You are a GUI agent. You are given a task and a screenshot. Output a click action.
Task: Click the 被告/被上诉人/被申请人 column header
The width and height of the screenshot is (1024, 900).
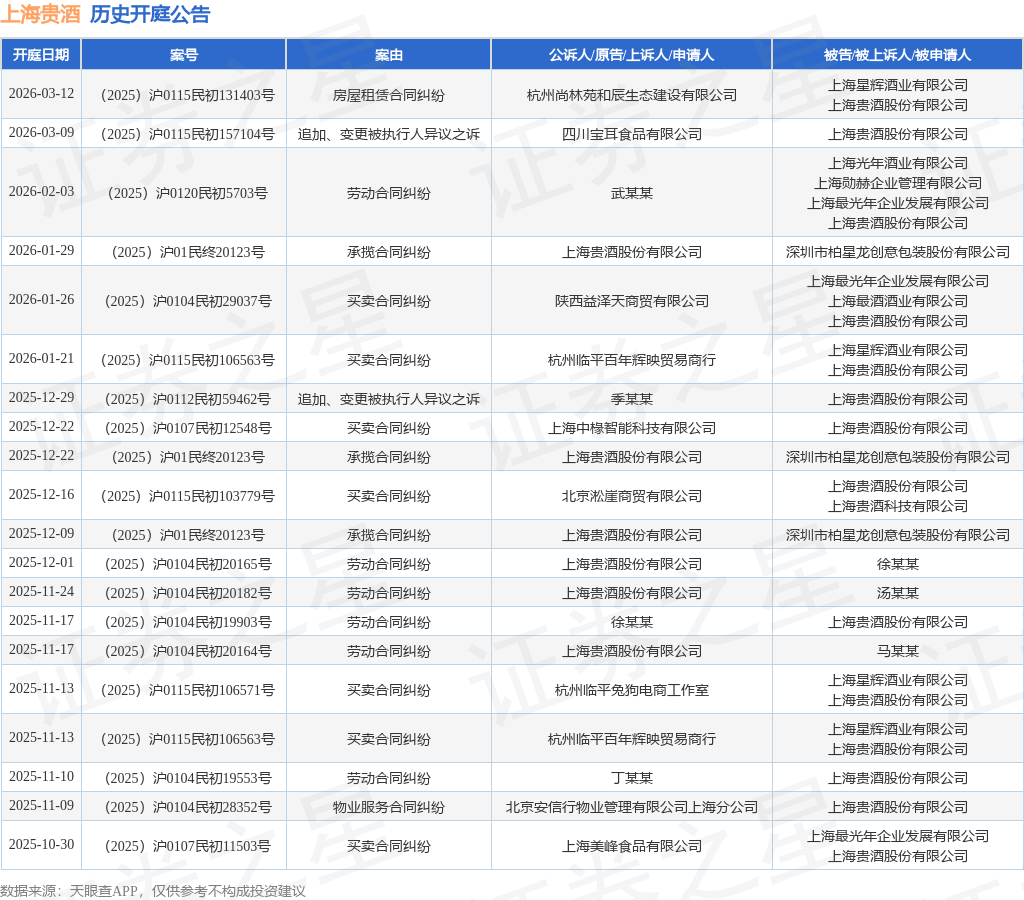coord(897,55)
